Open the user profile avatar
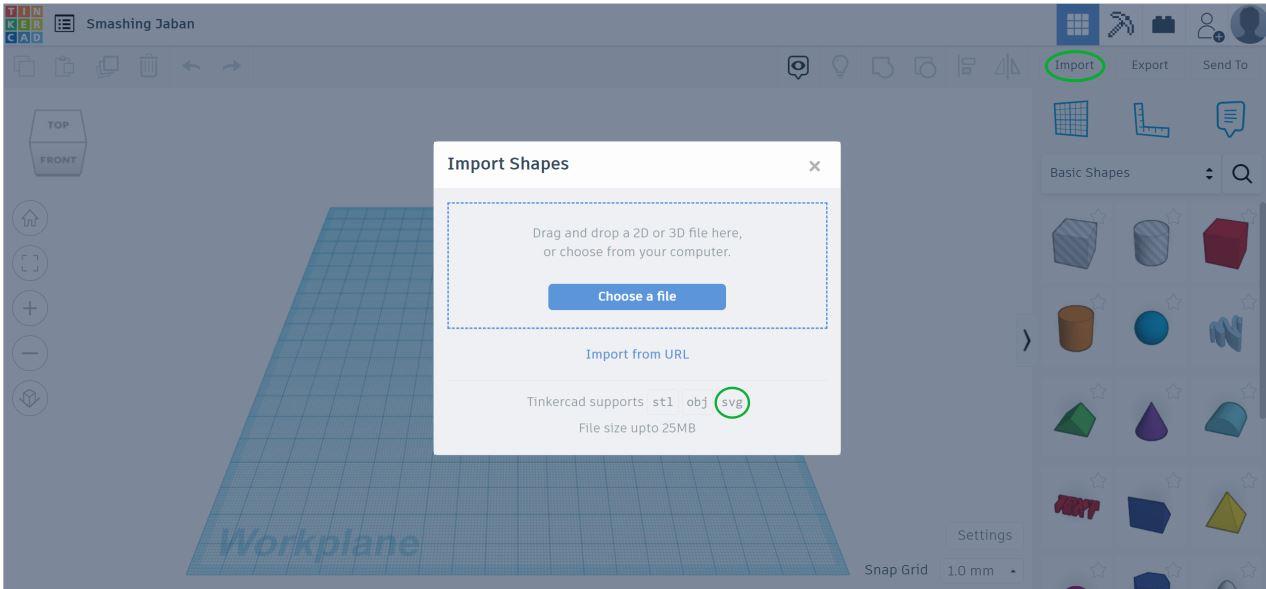This screenshot has height=589, width=1266. coord(1247,23)
